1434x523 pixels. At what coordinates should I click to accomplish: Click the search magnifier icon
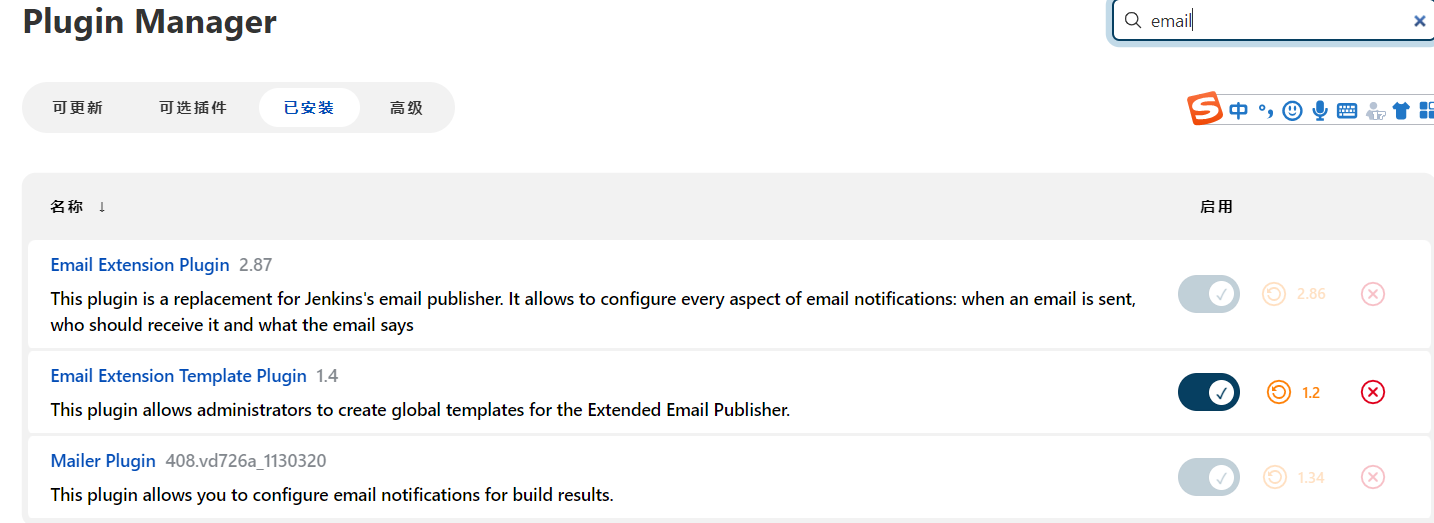tap(1132, 21)
